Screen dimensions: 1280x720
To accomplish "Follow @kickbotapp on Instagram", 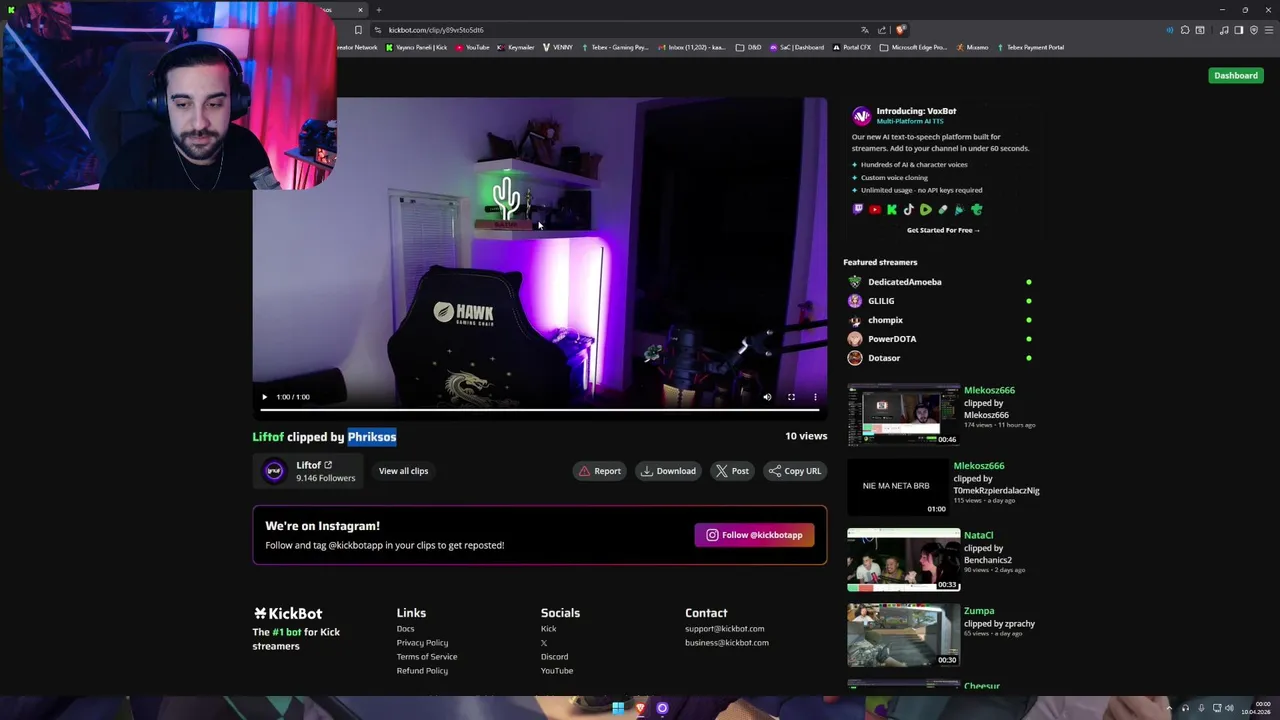I will (x=754, y=535).
